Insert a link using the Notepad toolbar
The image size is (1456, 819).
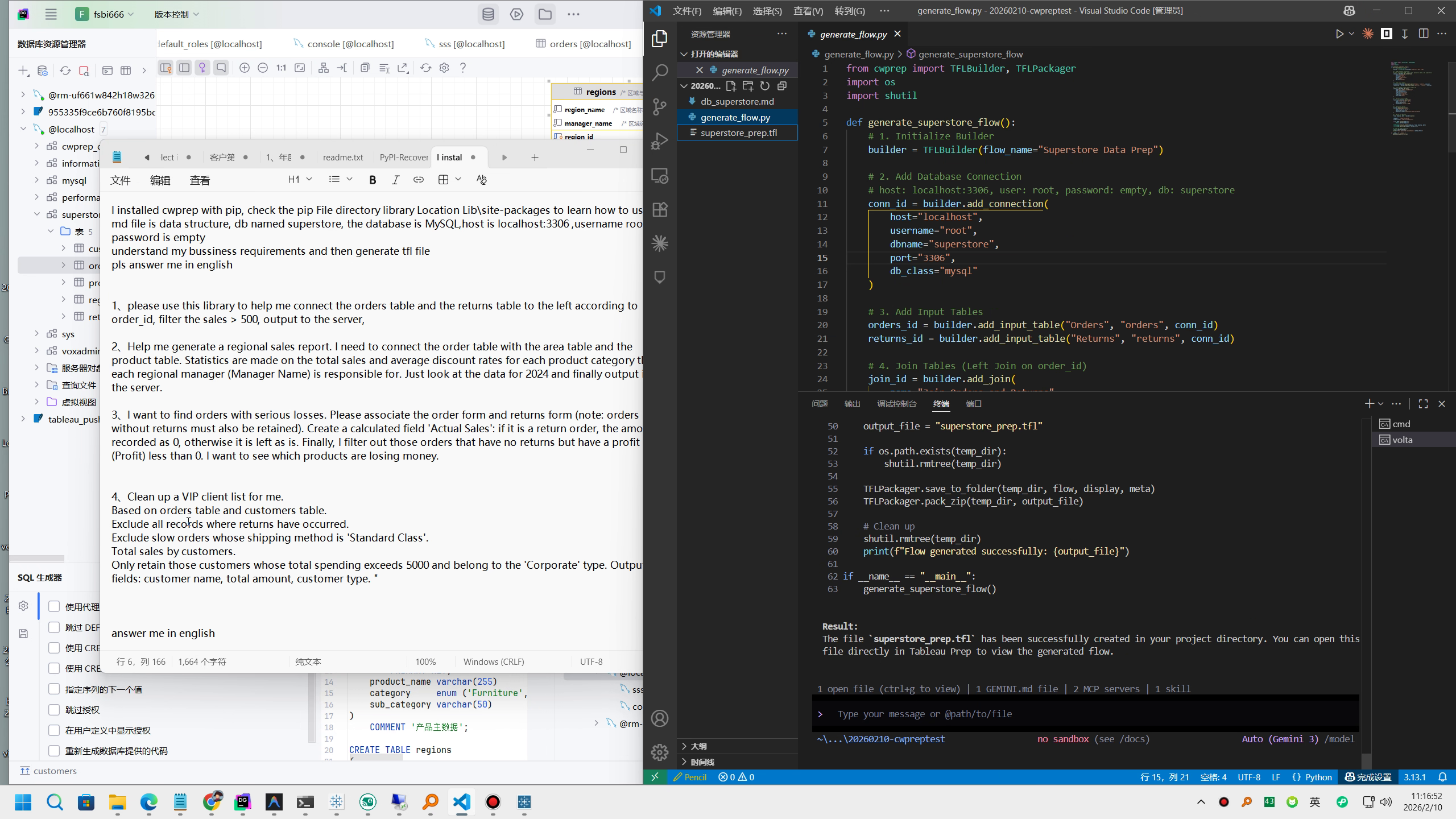pos(419,180)
